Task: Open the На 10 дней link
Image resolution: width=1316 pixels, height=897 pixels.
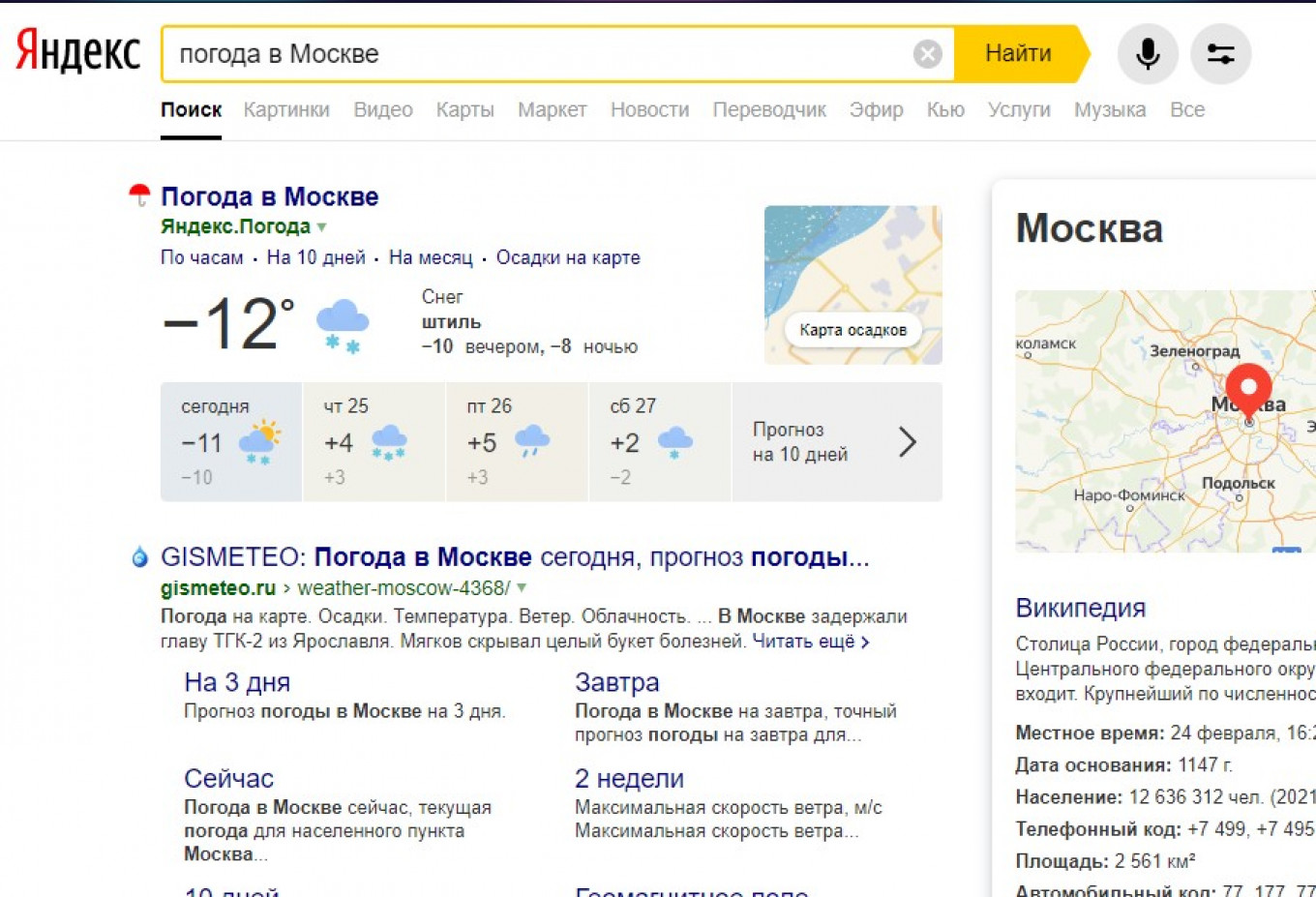Action: click(x=316, y=257)
